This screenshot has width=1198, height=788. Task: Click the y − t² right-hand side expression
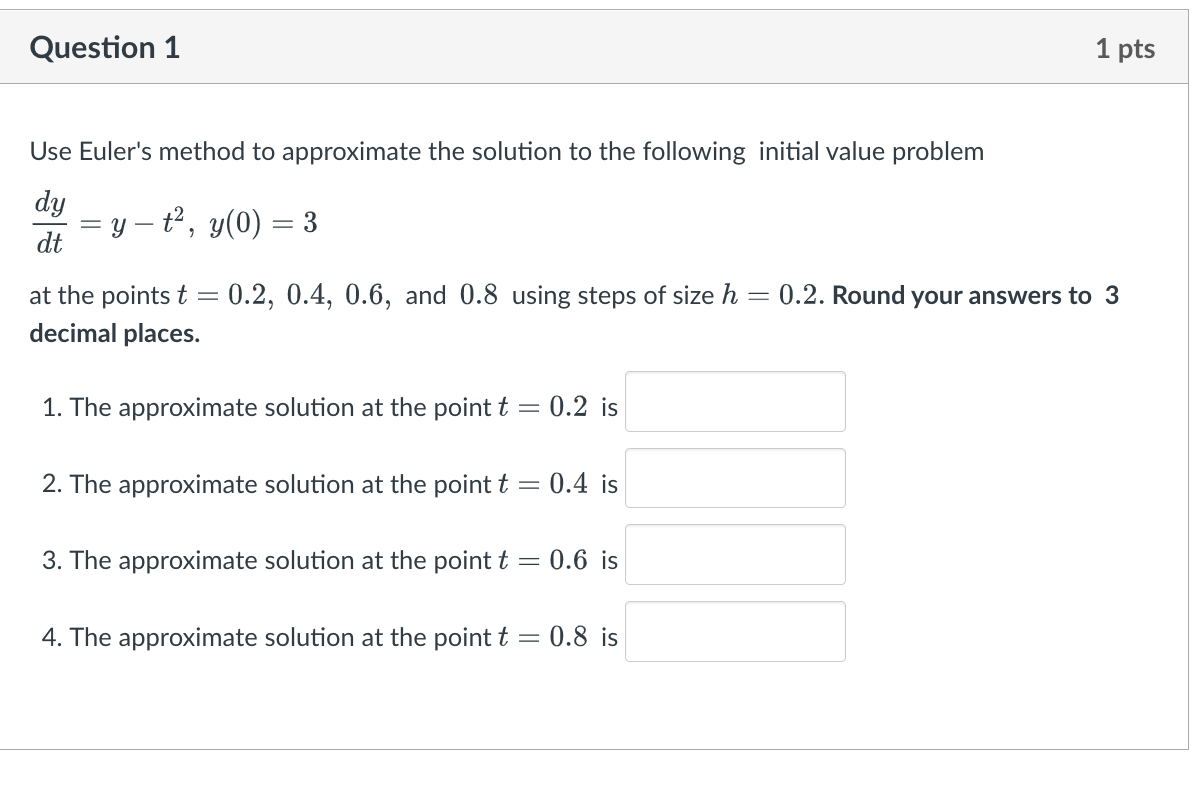coord(147,222)
